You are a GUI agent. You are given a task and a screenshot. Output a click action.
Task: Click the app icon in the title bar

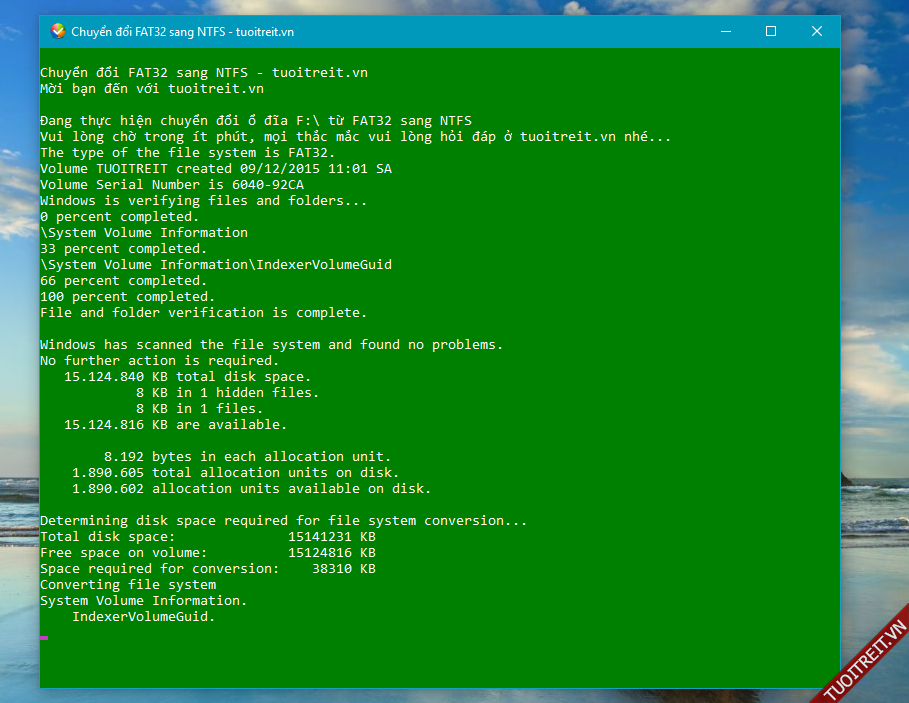[x=58, y=31]
